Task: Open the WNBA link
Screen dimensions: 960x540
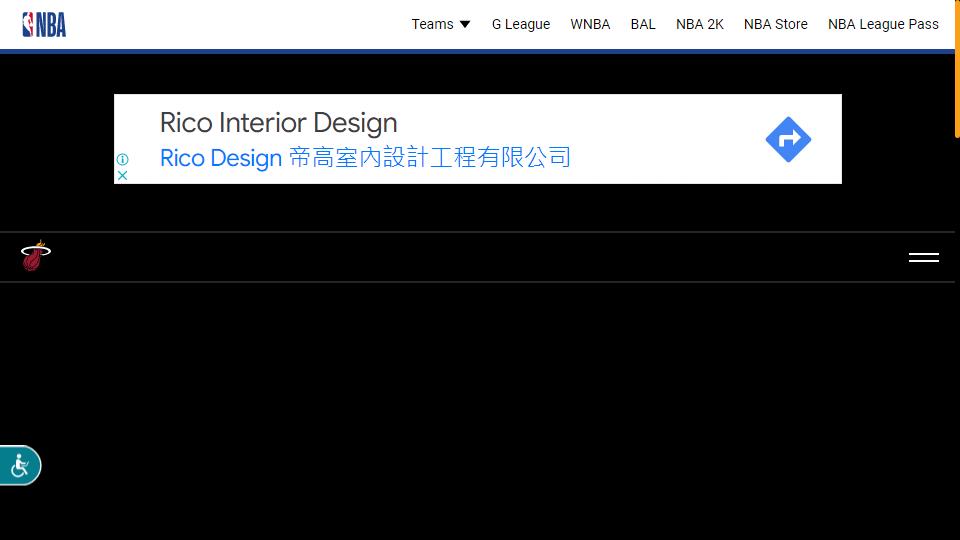Action: pyautogui.click(x=590, y=24)
